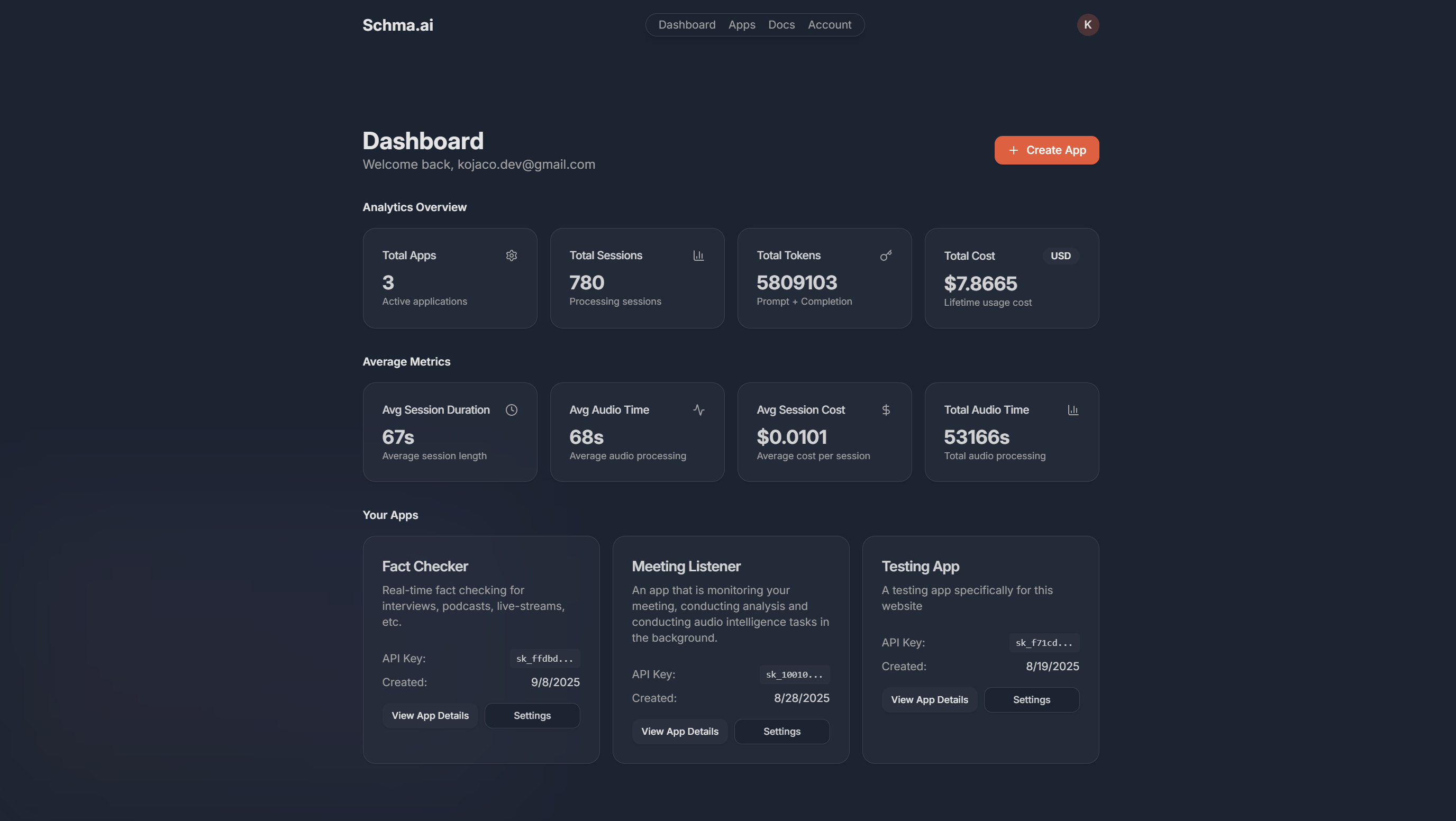Click key icon on Total Tokens card

[886, 256]
